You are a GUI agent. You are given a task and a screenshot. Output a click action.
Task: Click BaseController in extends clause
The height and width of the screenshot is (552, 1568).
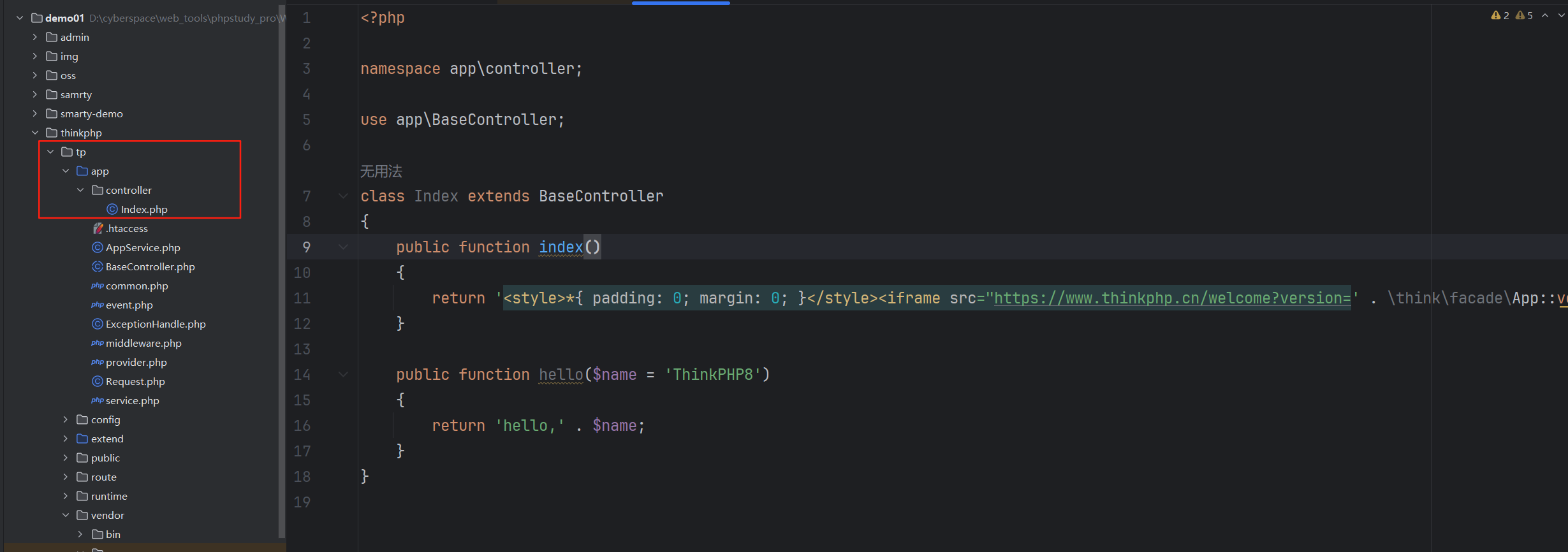tap(601, 196)
